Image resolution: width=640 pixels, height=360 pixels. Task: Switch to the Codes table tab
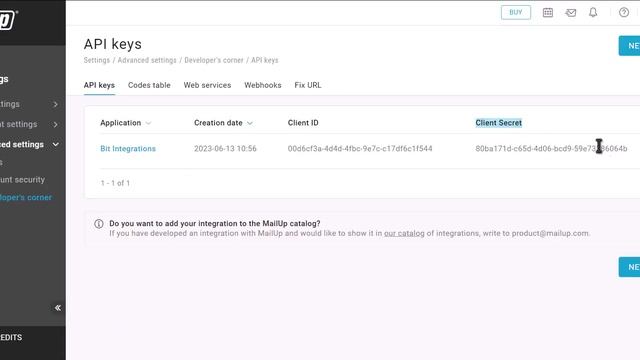149,85
